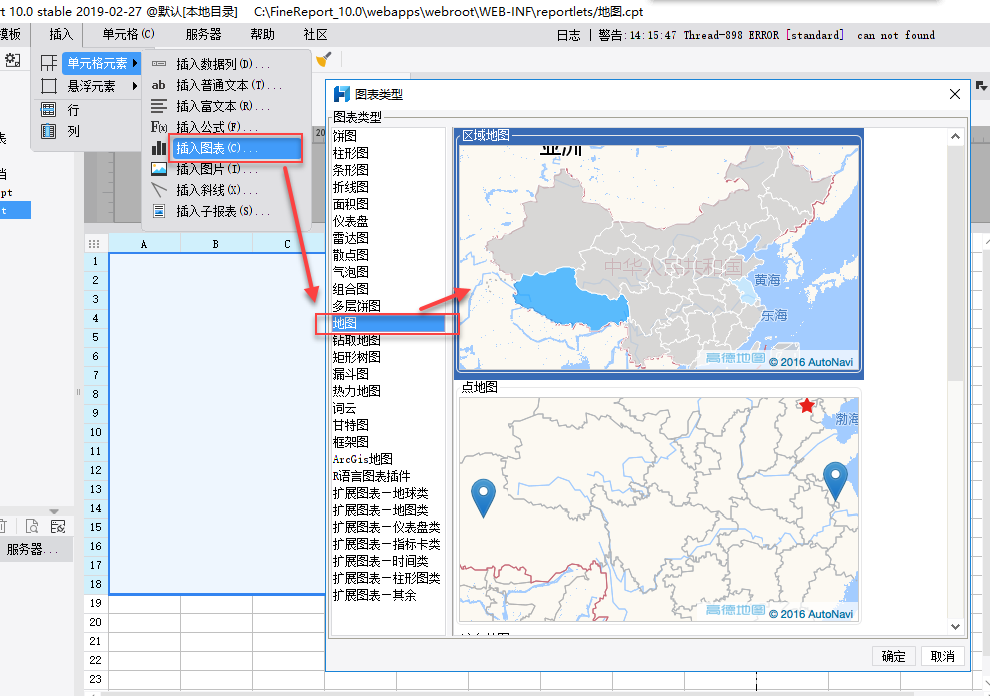Open the 帮助 menu
Viewport: 990px width, 696px height.
click(x=262, y=34)
